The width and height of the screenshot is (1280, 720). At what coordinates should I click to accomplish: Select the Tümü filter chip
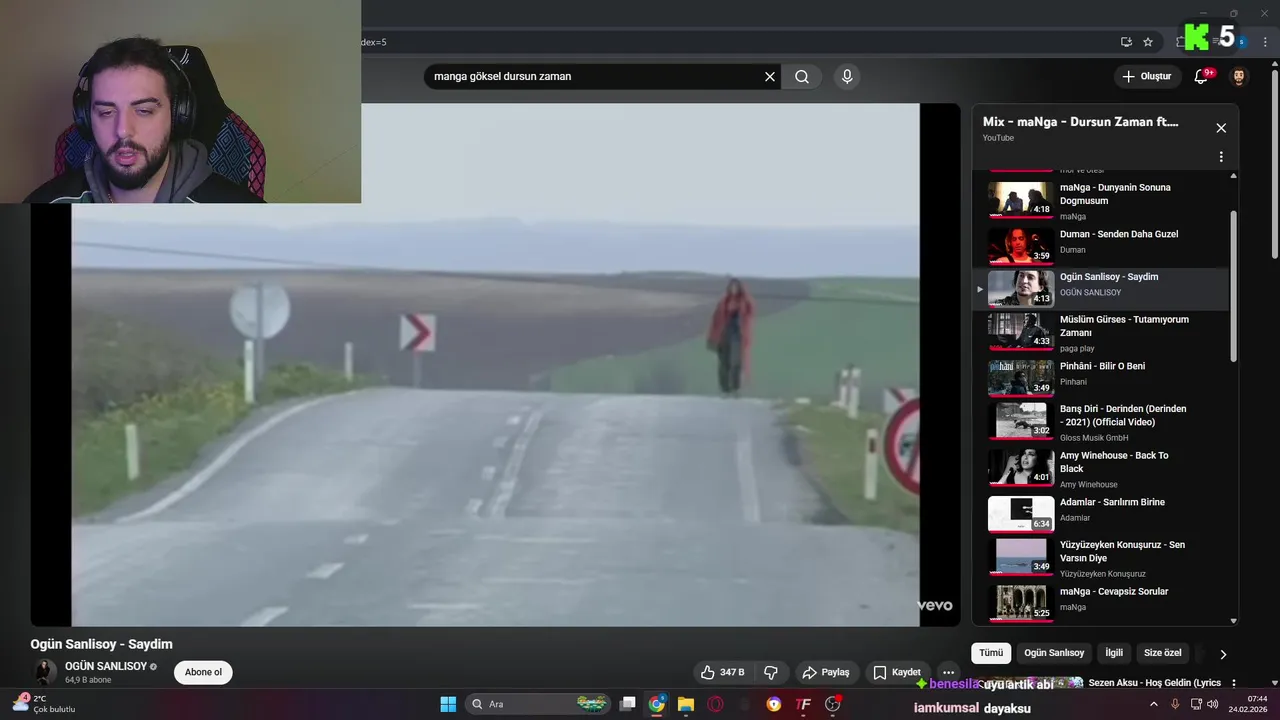point(991,653)
